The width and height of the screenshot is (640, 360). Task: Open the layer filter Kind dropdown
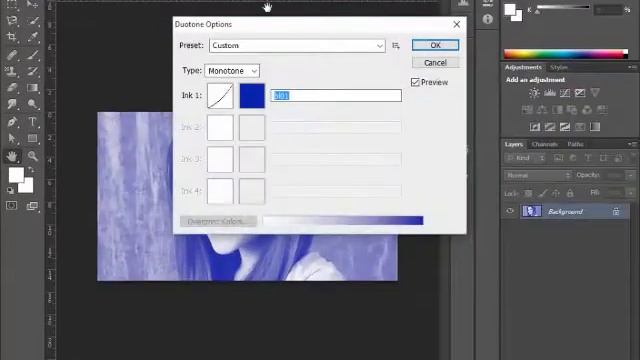pyautogui.click(x=526, y=158)
